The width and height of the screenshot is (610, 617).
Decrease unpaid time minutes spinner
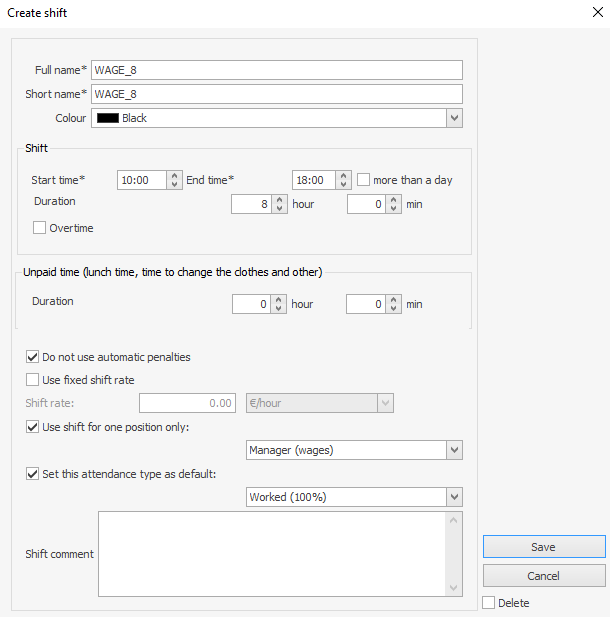(x=394, y=308)
